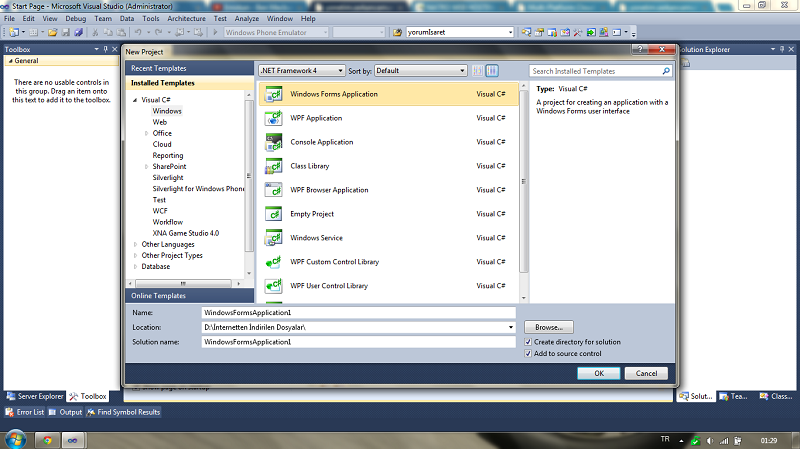Click the Visual Studio taskbar button
Viewport: 800px width, 449px height.
pos(72,440)
